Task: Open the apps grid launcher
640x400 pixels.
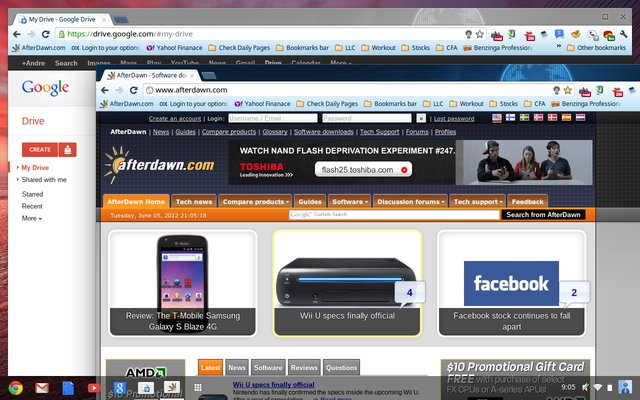Action: (x=198, y=387)
